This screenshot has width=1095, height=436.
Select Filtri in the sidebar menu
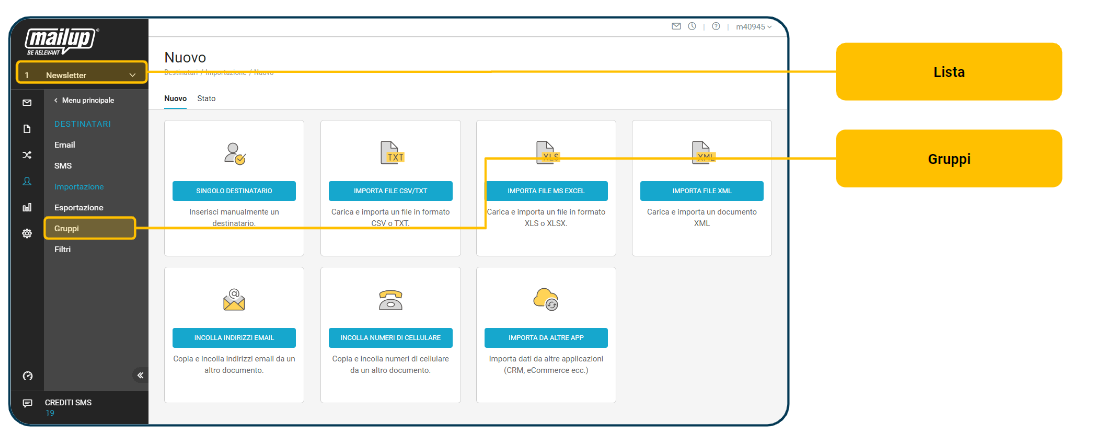pos(63,249)
